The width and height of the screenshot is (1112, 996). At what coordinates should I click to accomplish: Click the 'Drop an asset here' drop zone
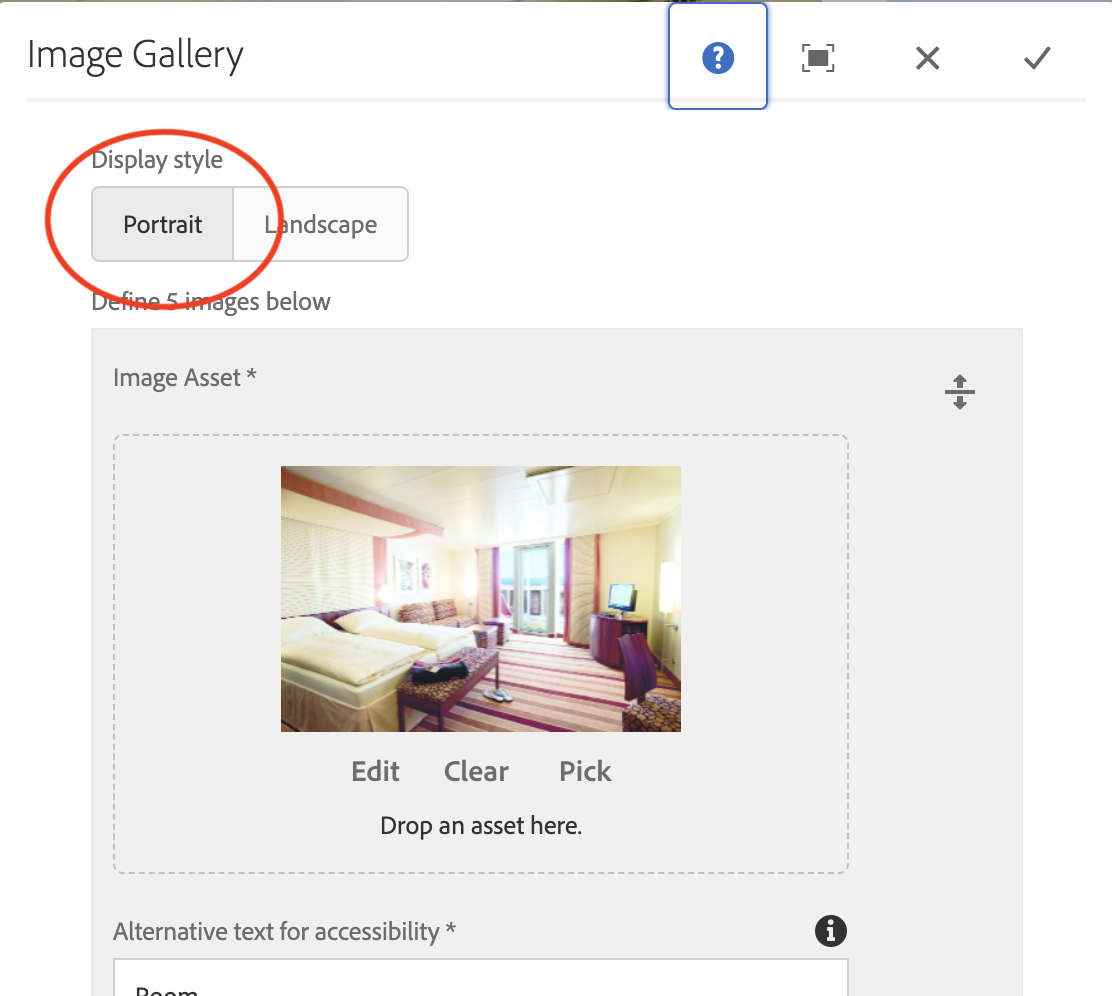click(481, 825)
